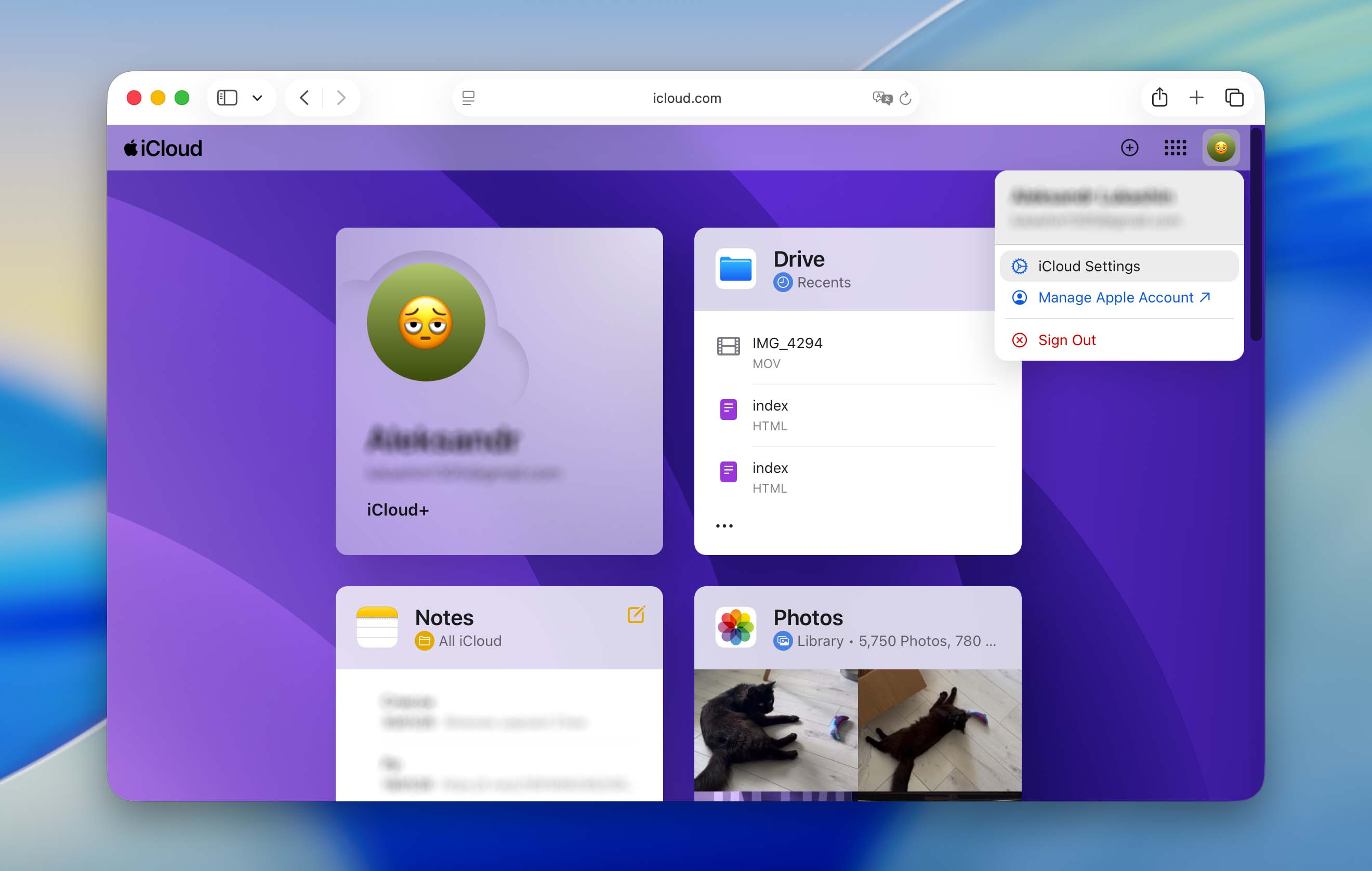Click the yellow minimize button of Safari
This screenshot has height=871, width=1372.
click(x=158, y=98)
